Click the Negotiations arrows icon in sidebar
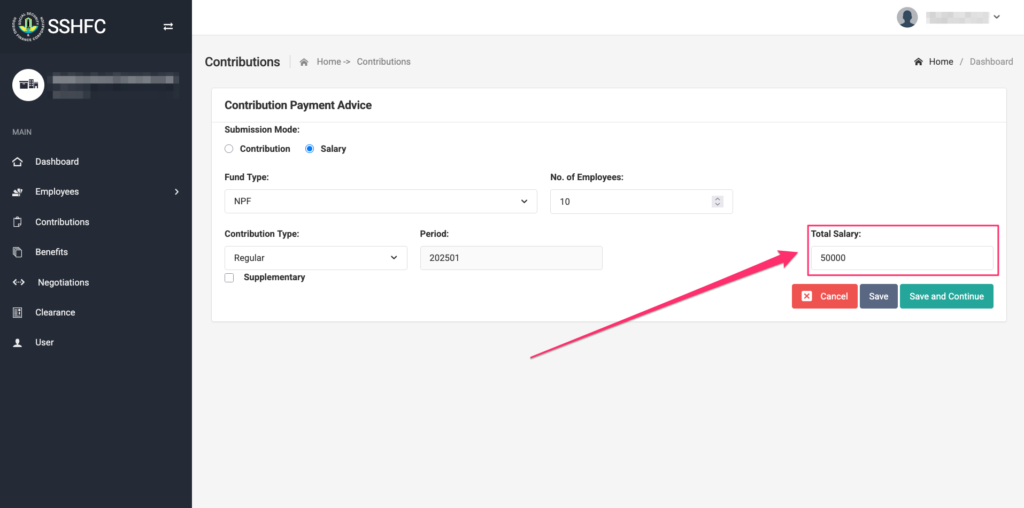 coord(17,282)
